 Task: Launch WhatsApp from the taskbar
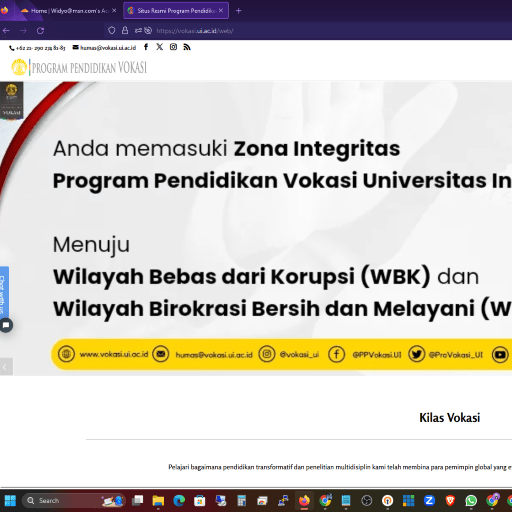pyautogui.click(x=471, y=500)
